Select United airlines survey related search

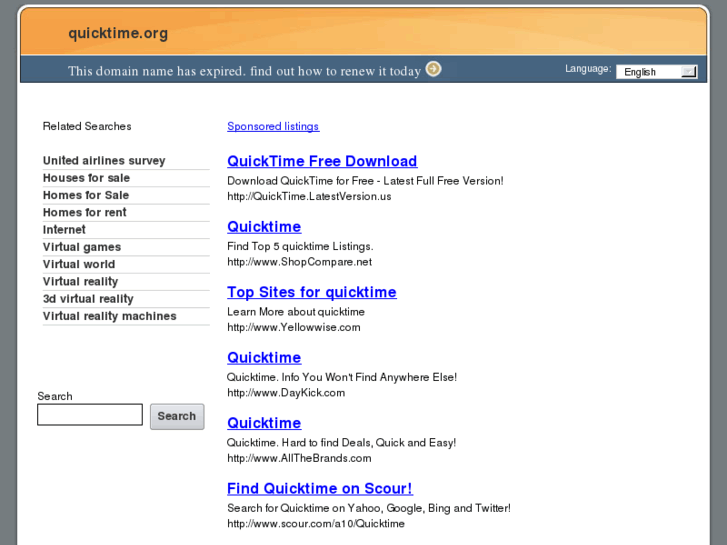coord(104,160)
